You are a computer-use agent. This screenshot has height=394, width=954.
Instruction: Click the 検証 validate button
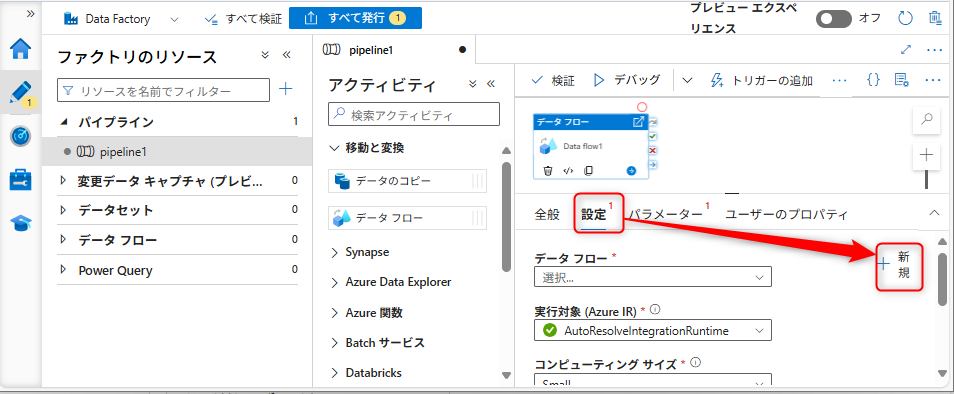coord(552,80)
